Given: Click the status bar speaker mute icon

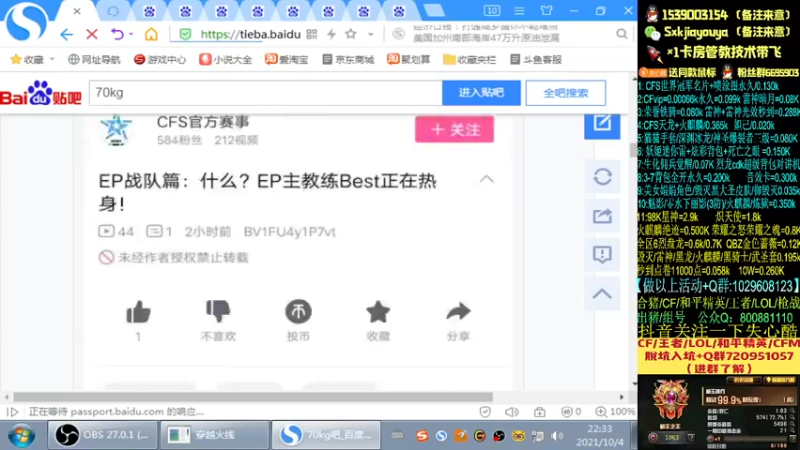Looking at the screenshot, I should pyautogui.click(x=512, y=412).
